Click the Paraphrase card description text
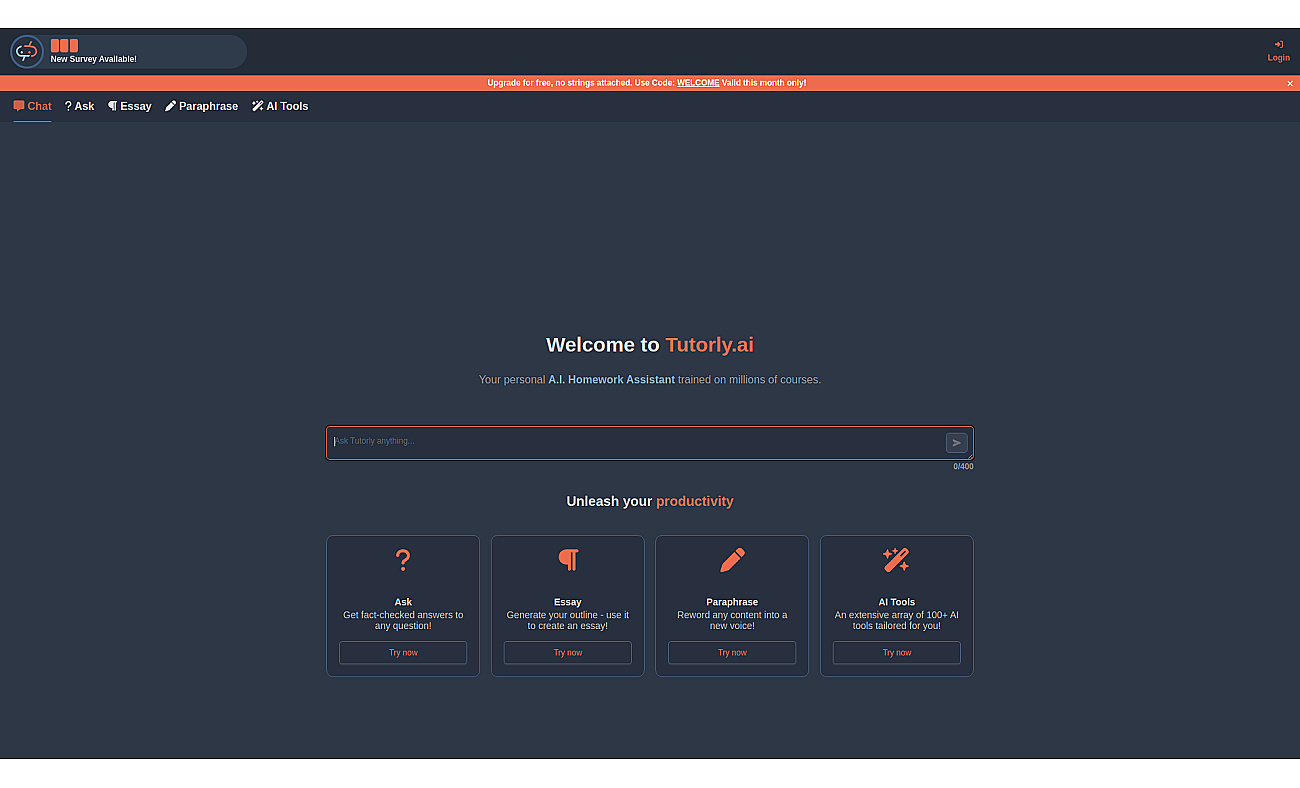1300x788 pixels. click(732, 621)
